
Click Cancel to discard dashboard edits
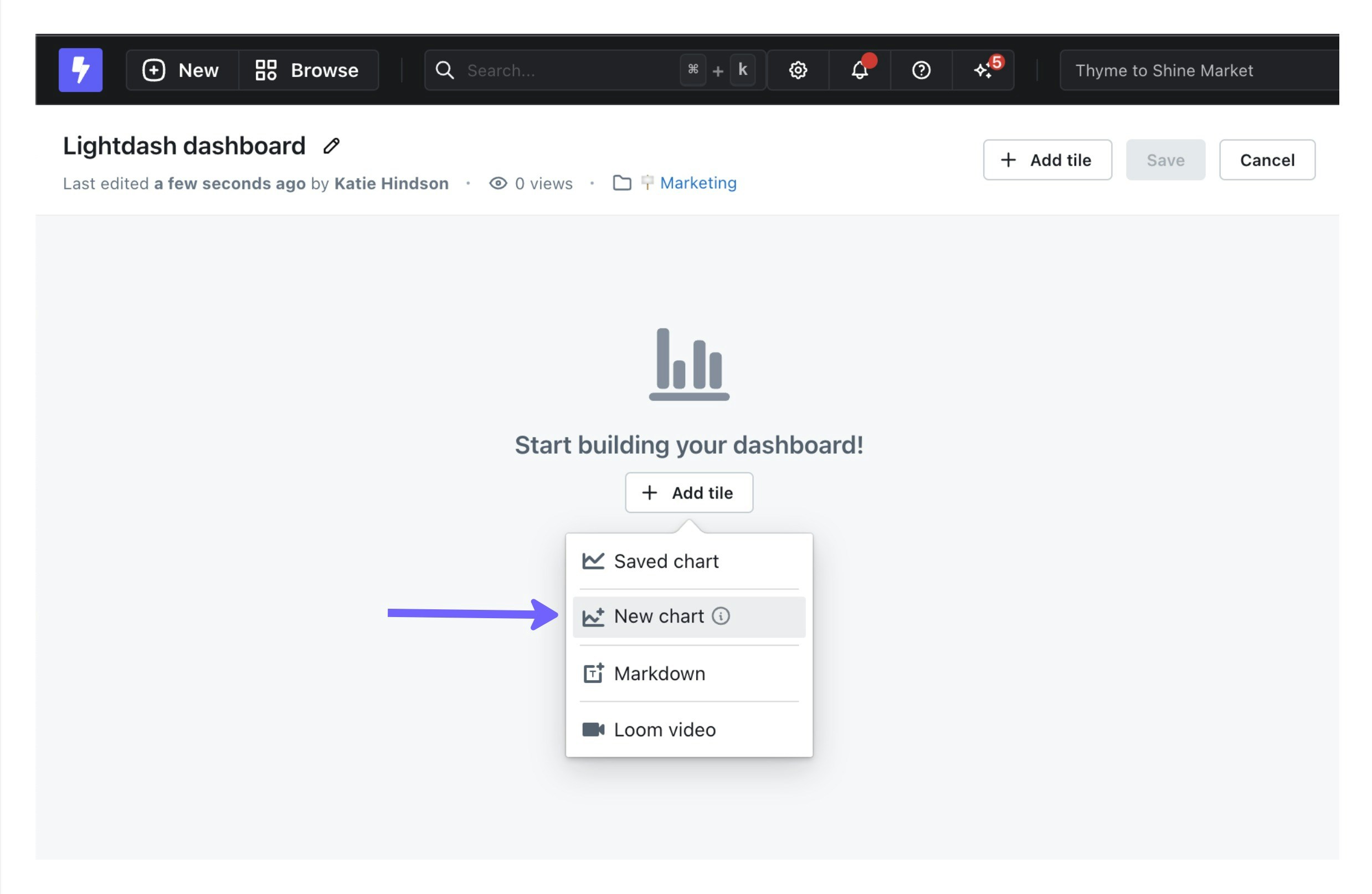coord(1267,160)
